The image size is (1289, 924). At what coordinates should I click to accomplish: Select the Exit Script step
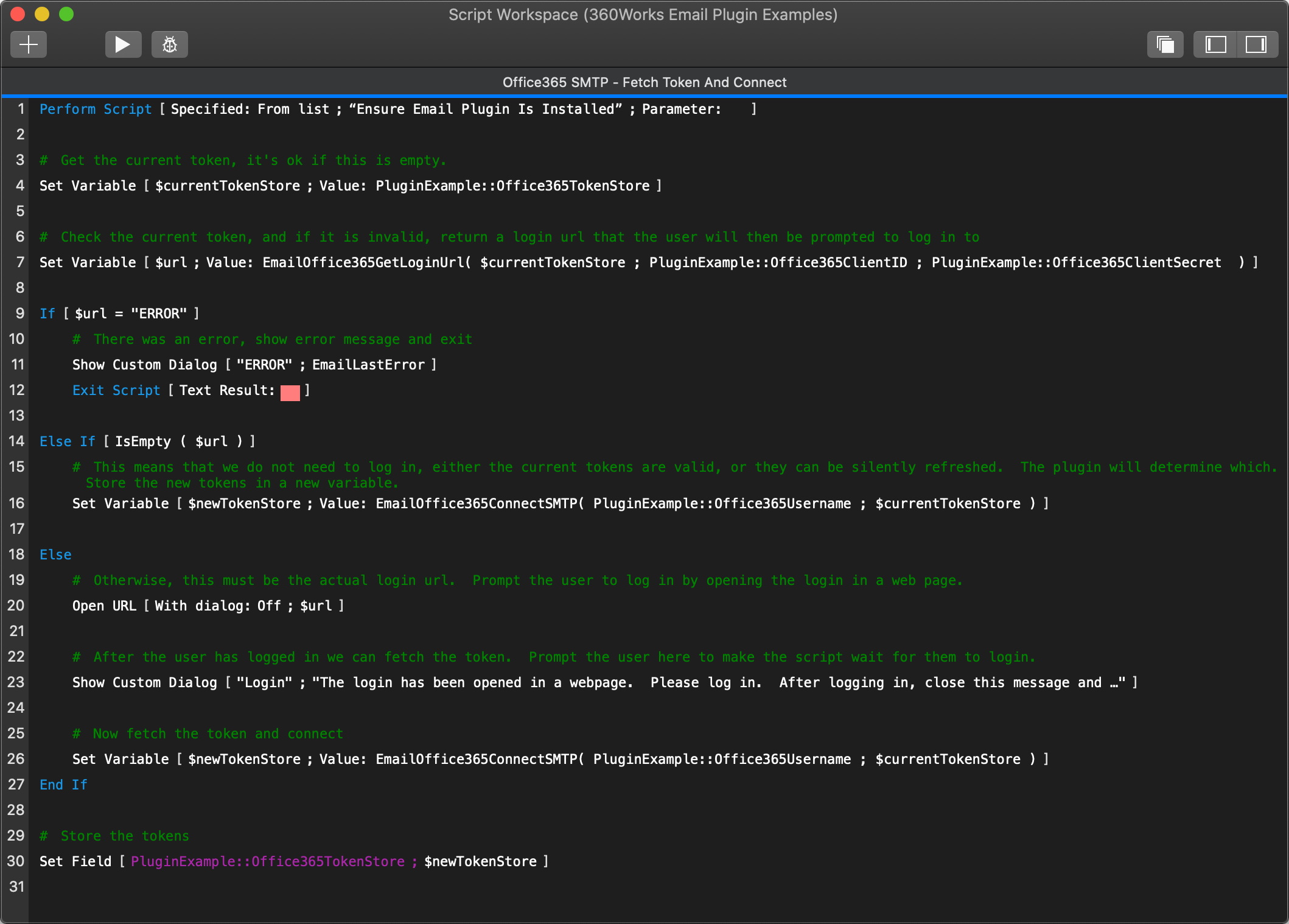coord(191,390)
